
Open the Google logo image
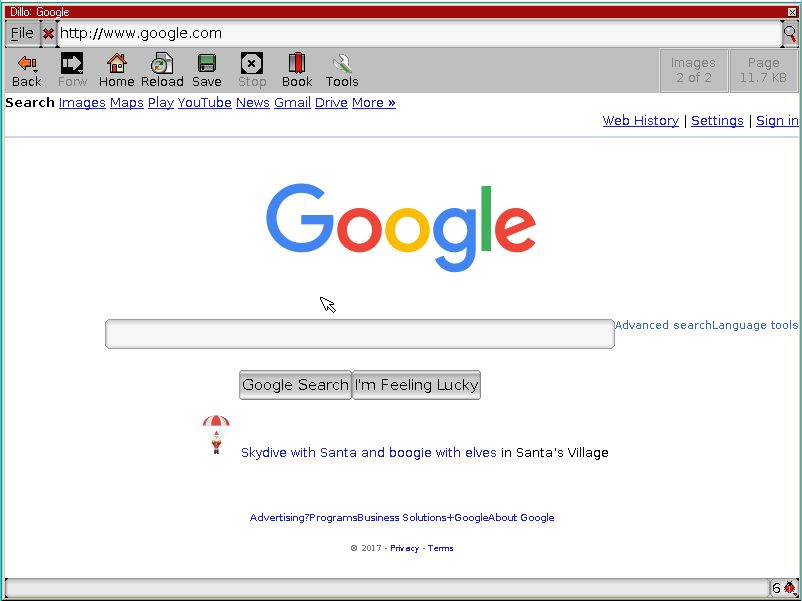pos(401,228)
